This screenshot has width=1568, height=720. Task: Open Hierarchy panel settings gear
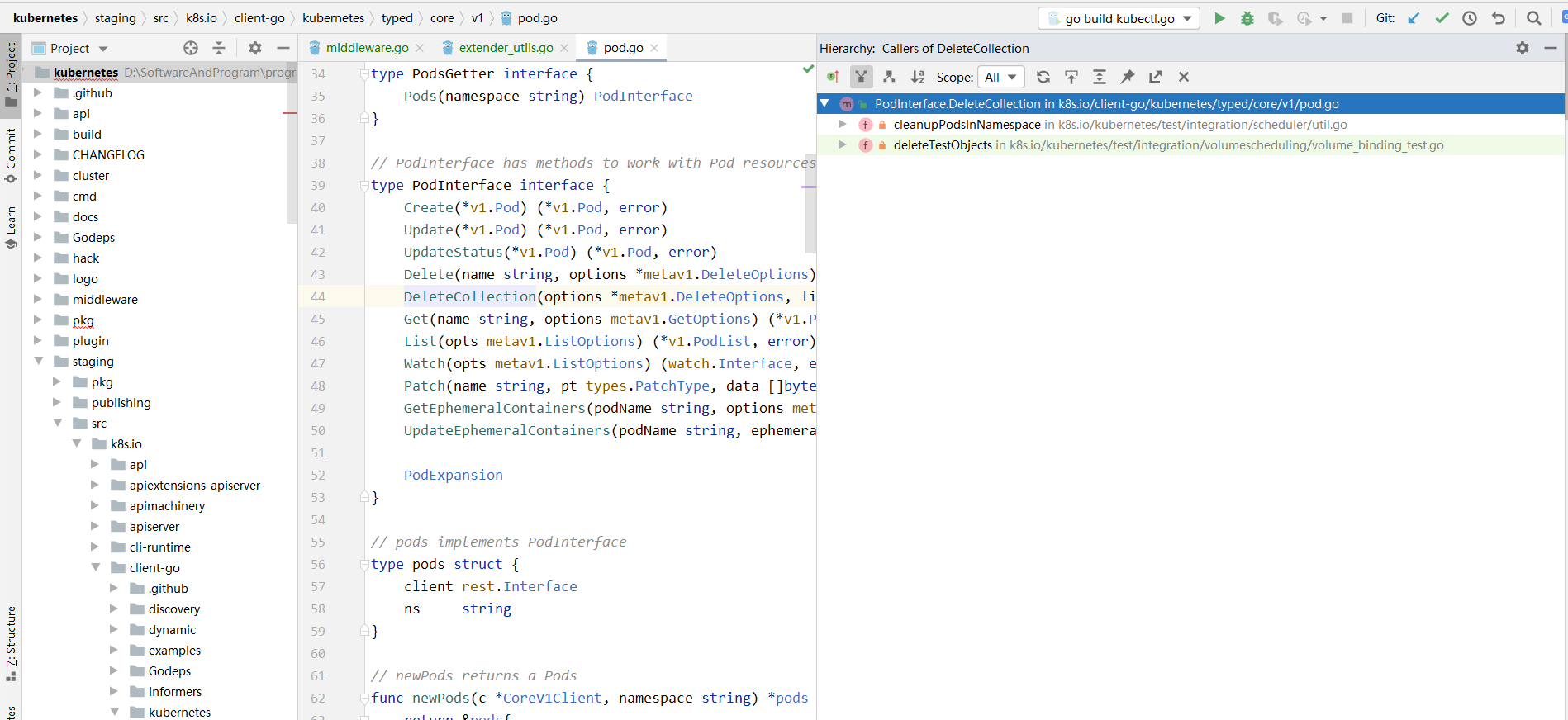point(1523,48)
